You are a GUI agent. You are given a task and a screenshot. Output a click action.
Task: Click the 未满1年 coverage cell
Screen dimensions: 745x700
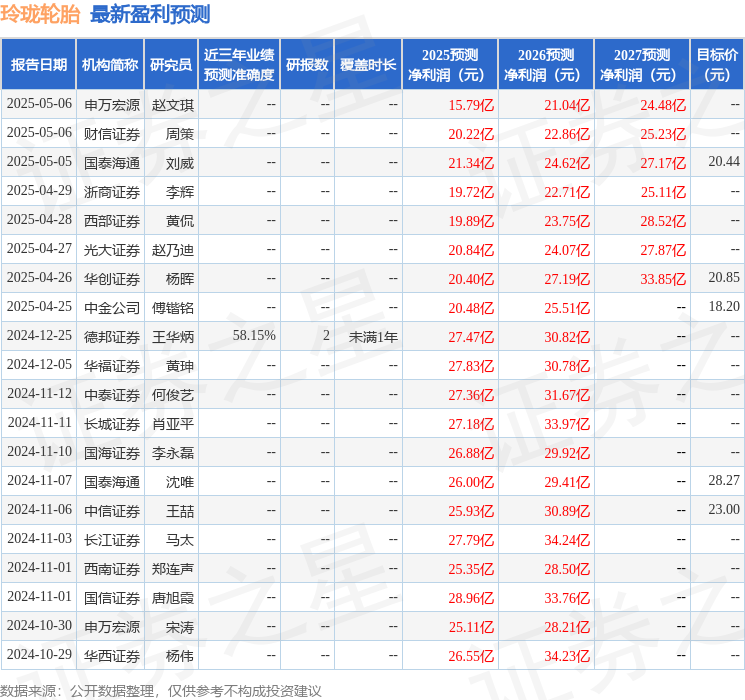[373, 337]
